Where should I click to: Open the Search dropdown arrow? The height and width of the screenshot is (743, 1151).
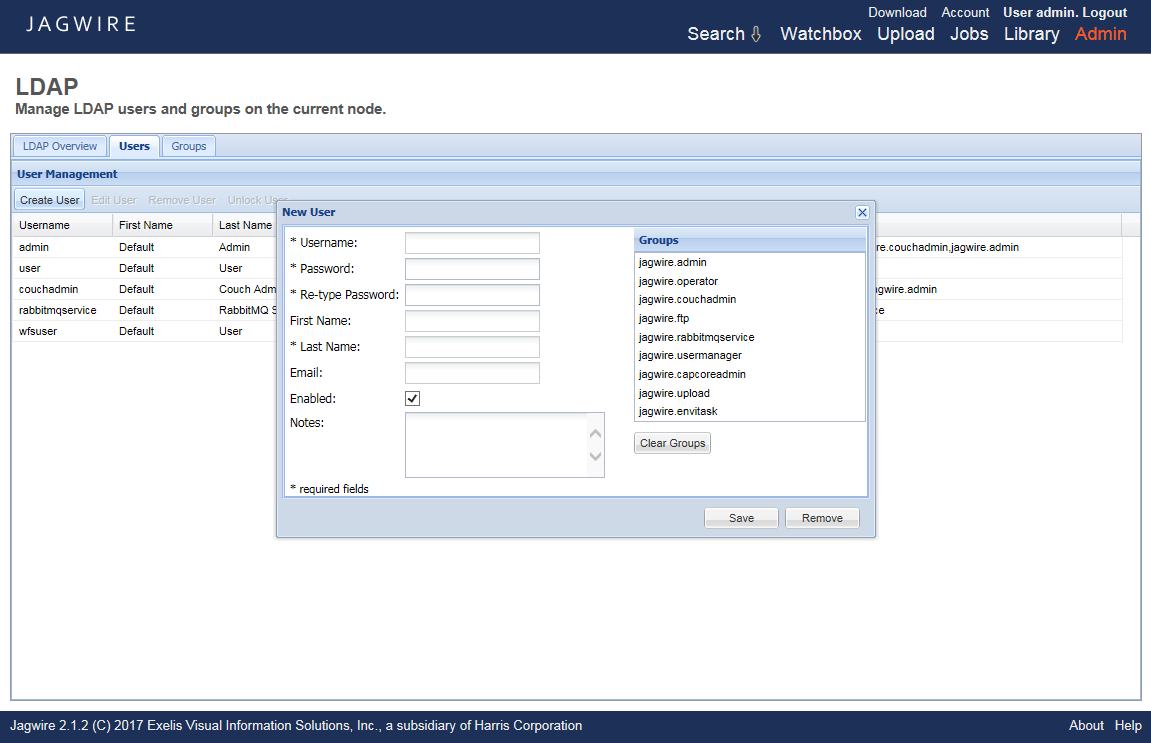(x=756, y=34)
